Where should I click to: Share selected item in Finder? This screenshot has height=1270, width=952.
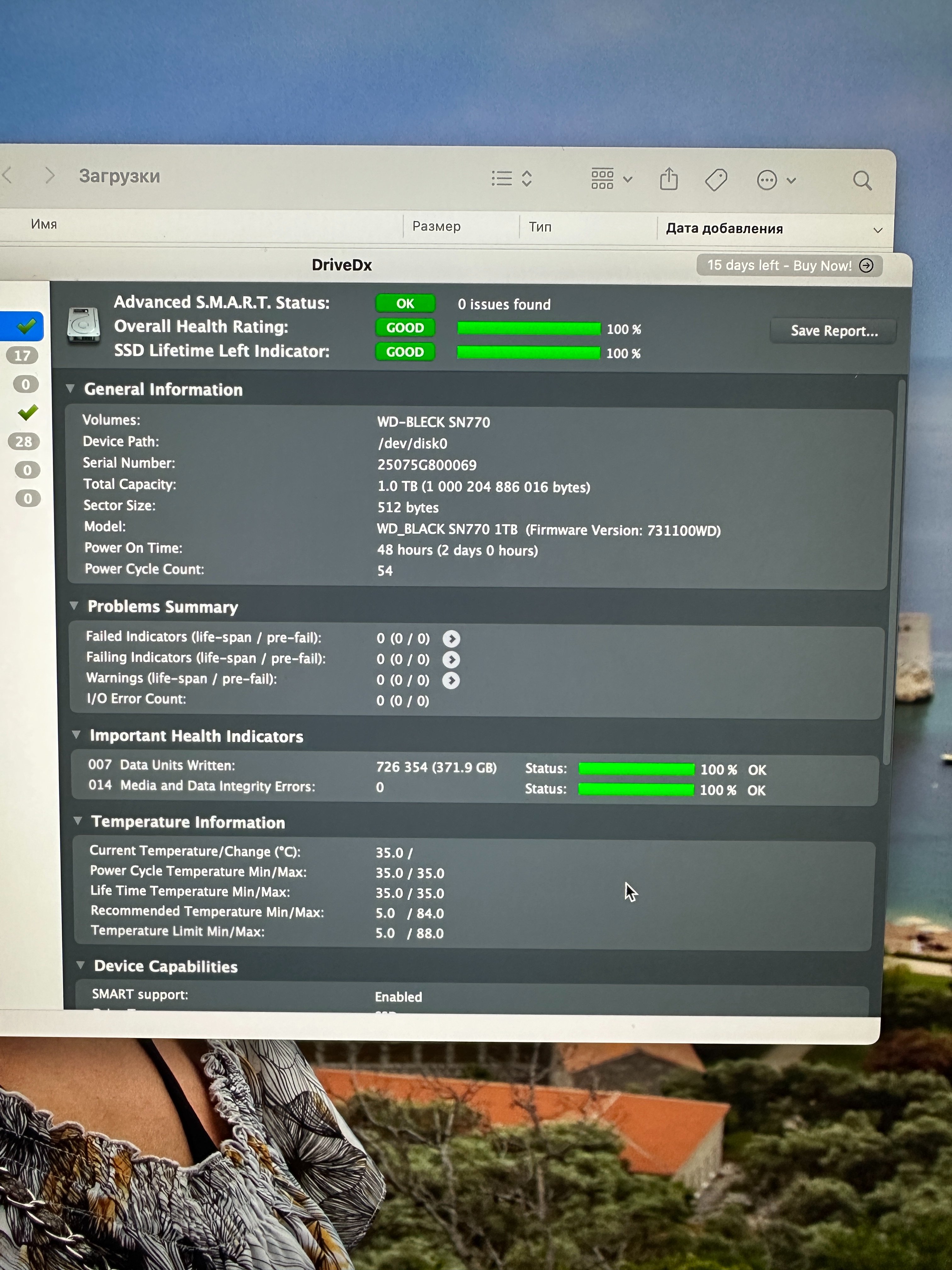click(669, 179)
